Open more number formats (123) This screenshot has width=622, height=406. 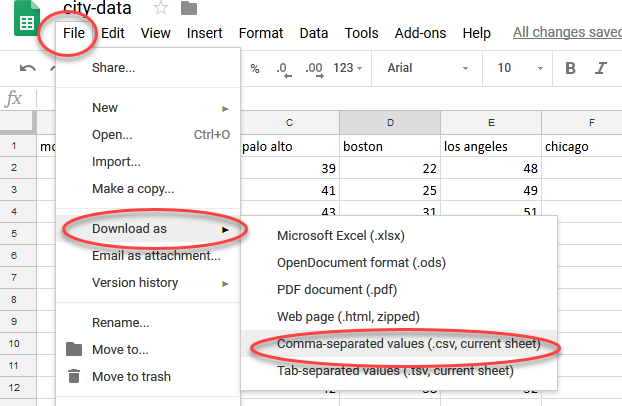[x=347, y=68]
